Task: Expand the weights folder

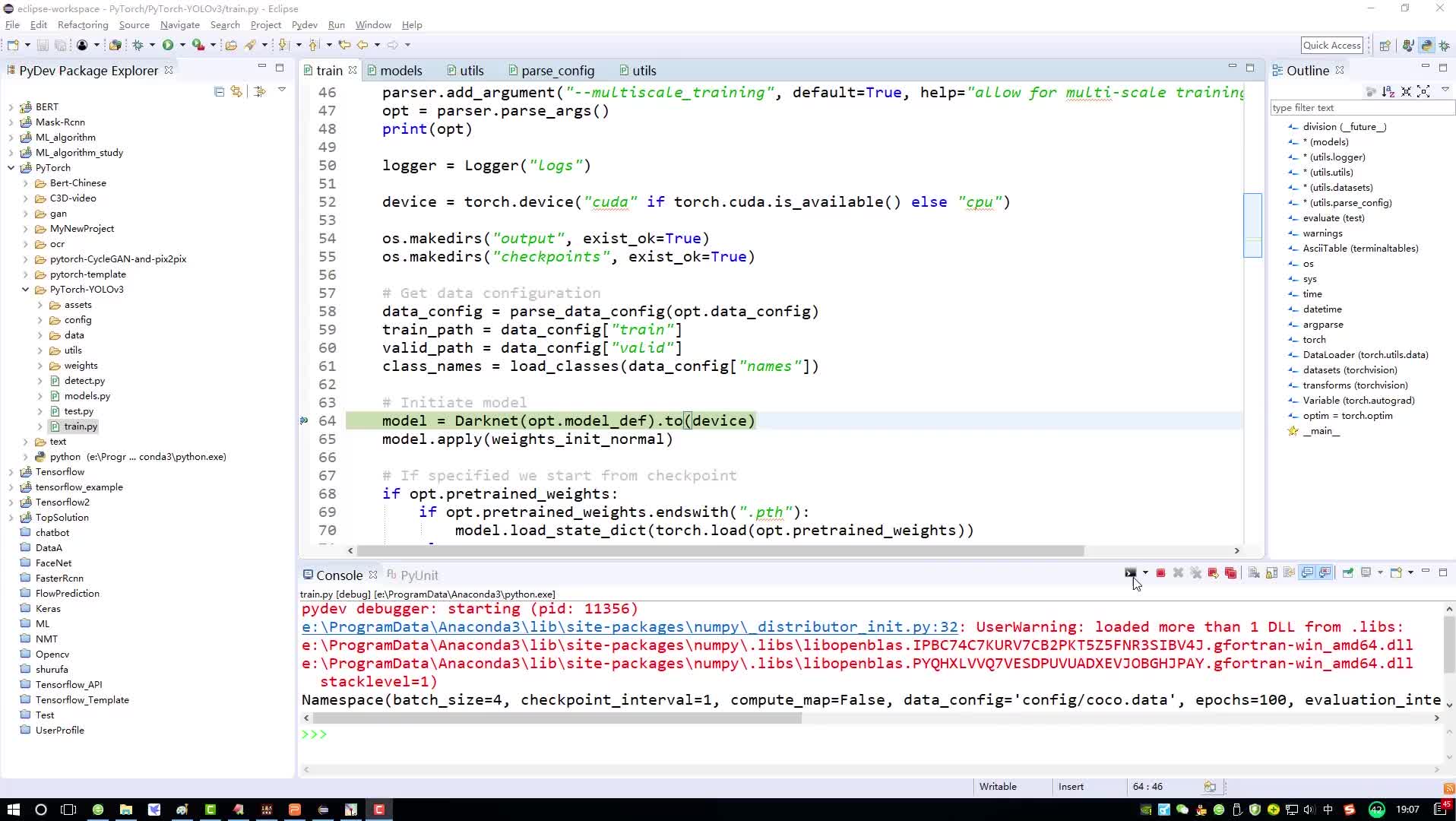Action: tap(40, 366)
